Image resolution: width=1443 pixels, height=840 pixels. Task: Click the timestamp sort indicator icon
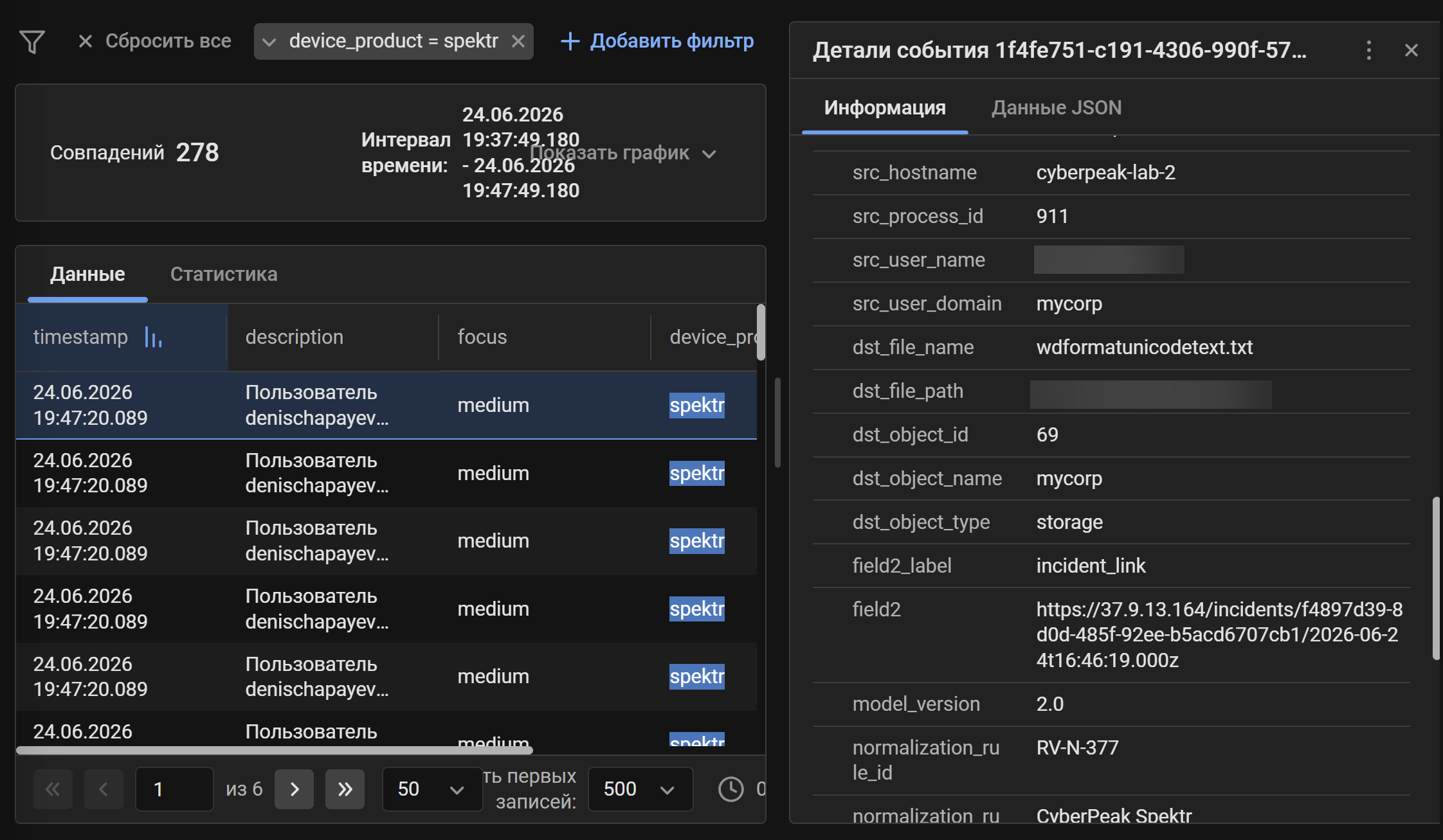pyautogui.click(x=153, y=337)
